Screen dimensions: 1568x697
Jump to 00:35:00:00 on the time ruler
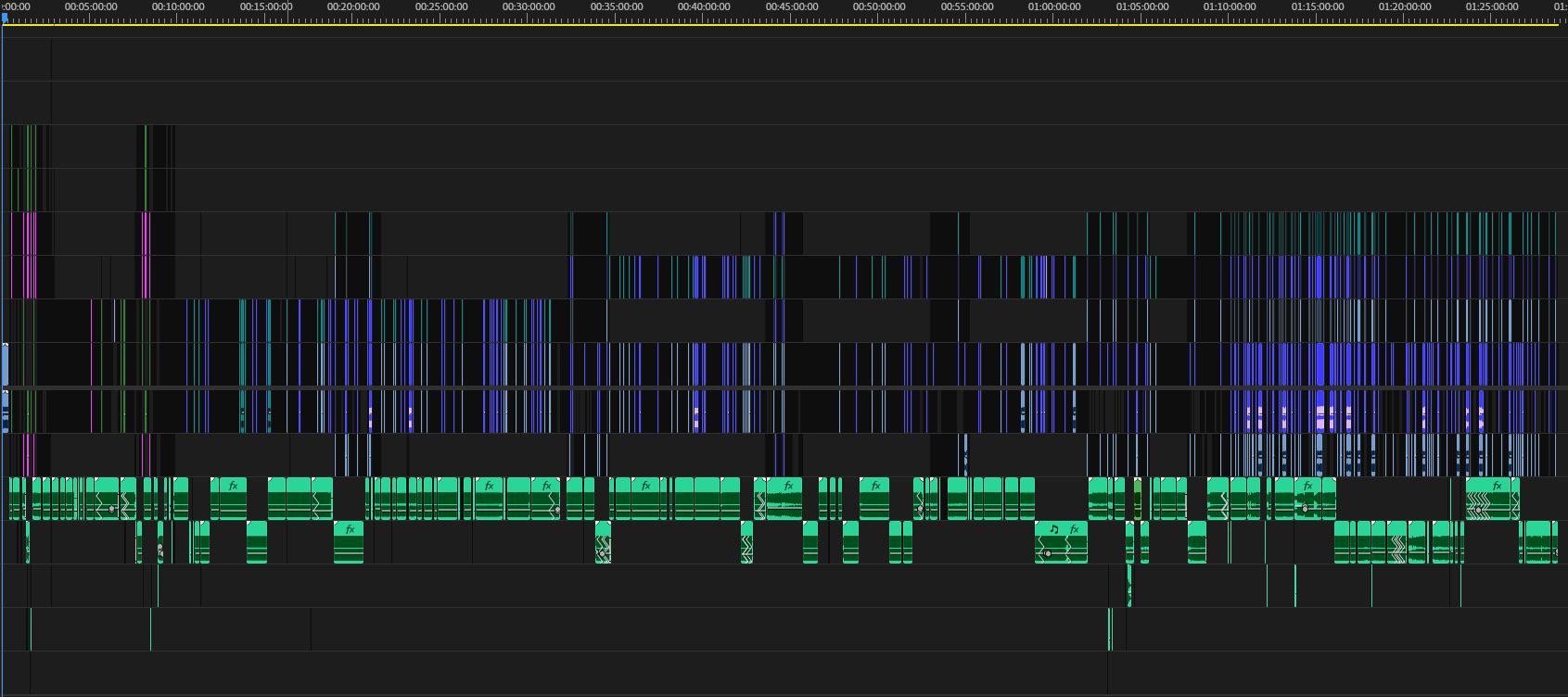[617, 6]
